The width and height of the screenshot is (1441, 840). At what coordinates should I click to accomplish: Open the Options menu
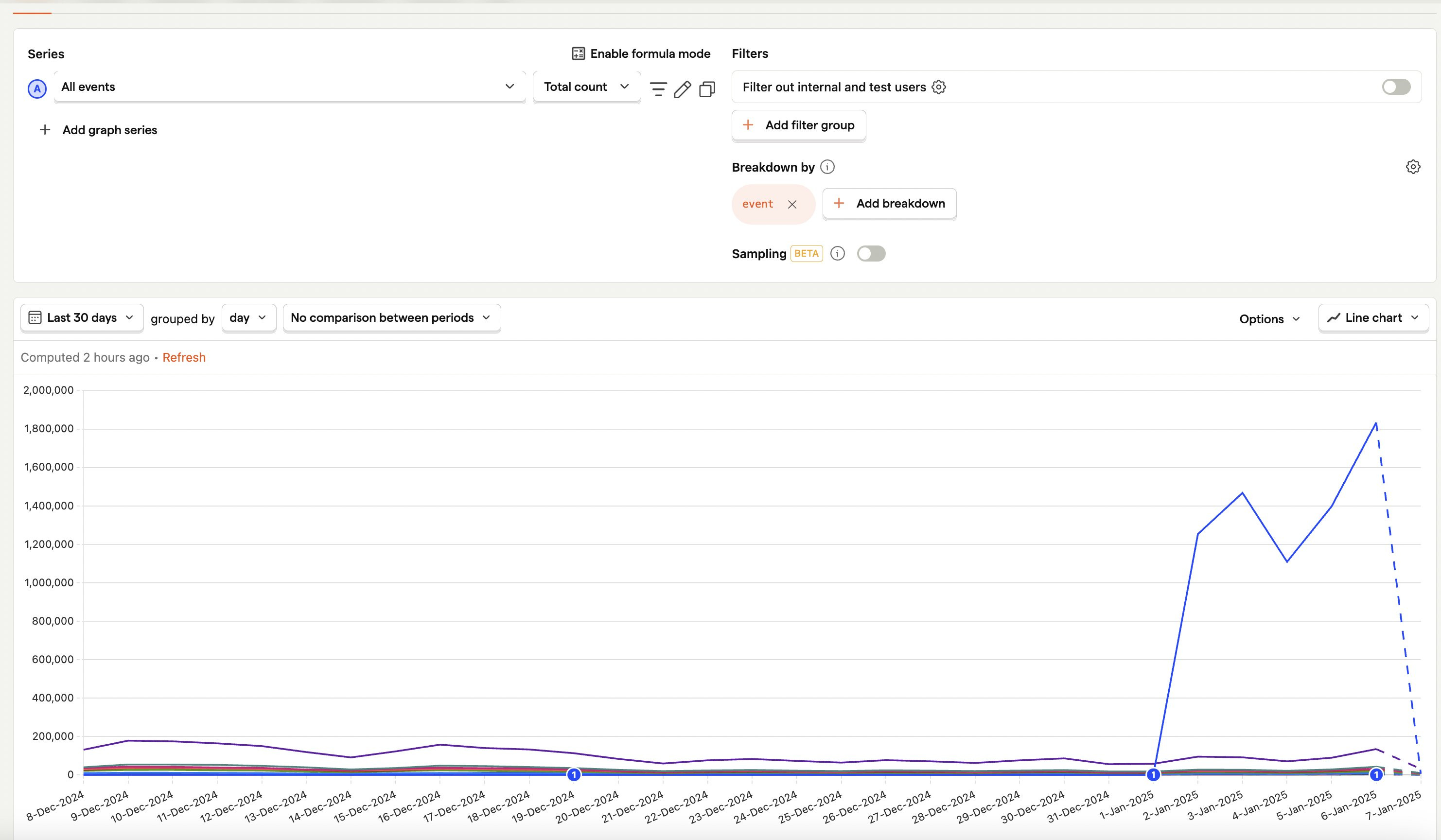coord(1269,319)
